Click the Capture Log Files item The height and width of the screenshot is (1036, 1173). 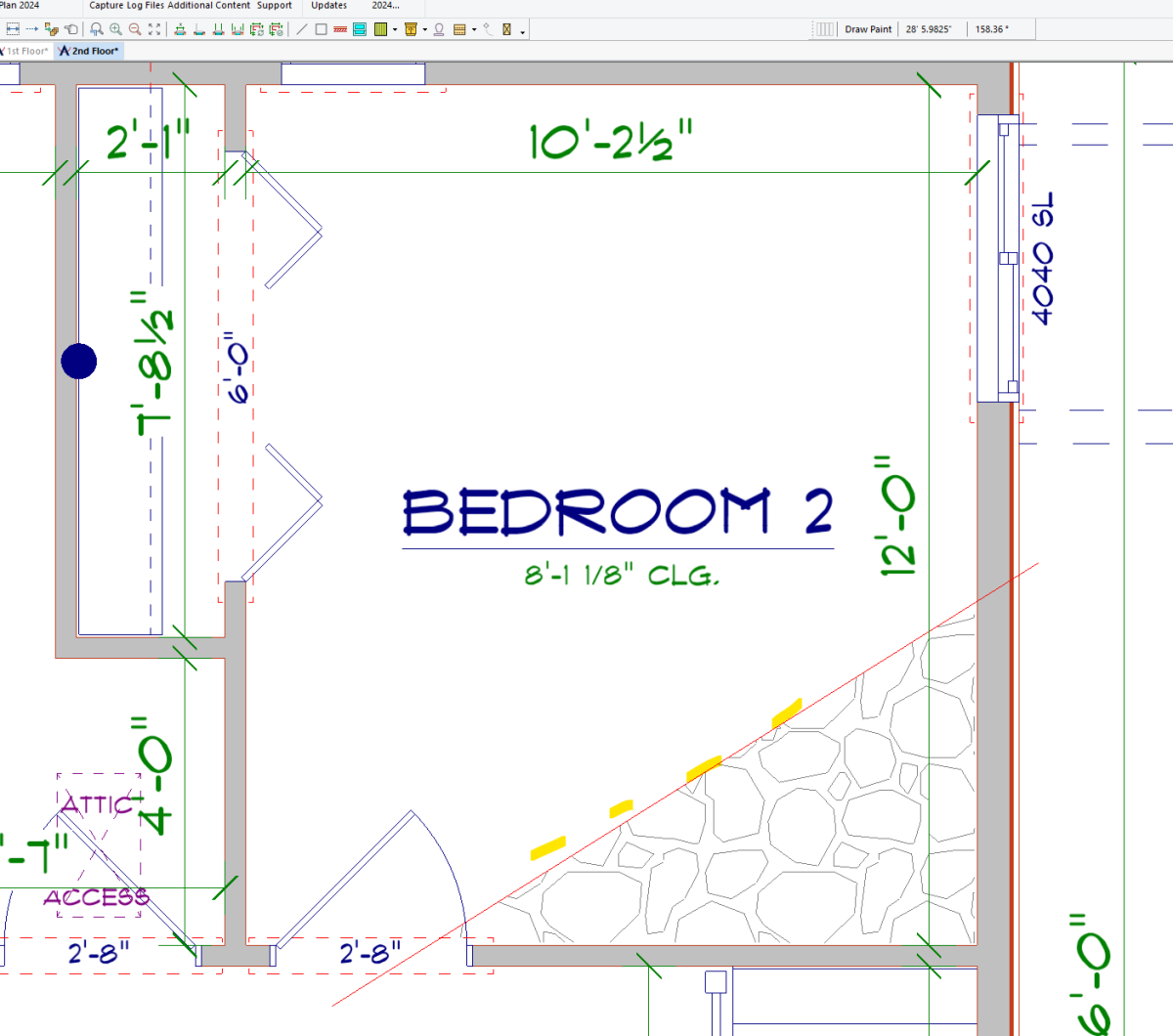(127, 6)
